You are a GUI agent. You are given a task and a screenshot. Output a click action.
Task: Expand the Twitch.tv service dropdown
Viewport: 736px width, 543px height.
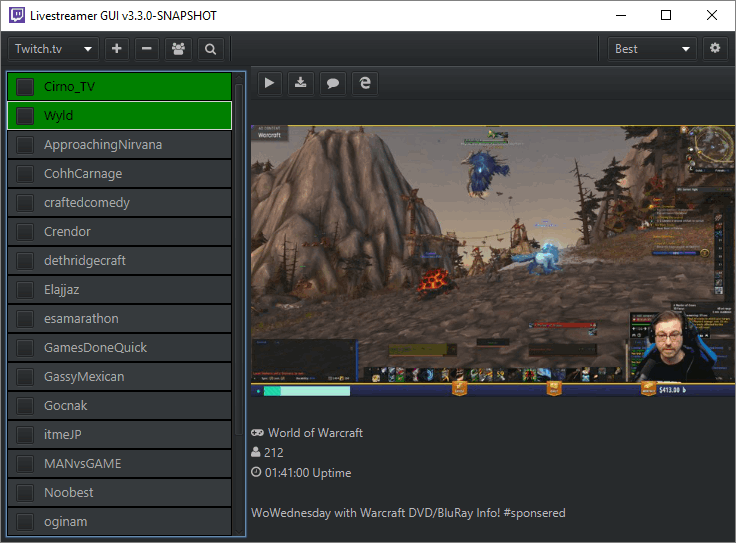[53, 49]
